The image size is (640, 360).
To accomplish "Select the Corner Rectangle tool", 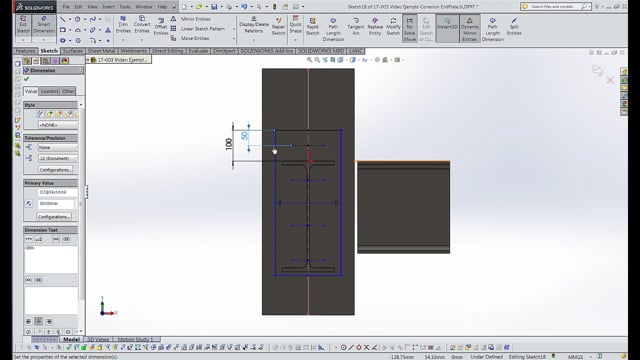I will [62, 30].
